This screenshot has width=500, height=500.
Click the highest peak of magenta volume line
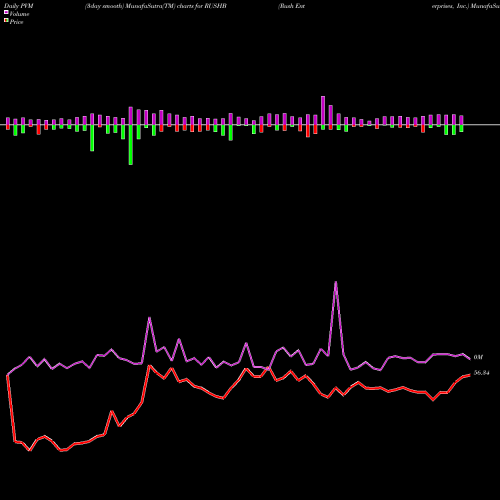point(336,282)
